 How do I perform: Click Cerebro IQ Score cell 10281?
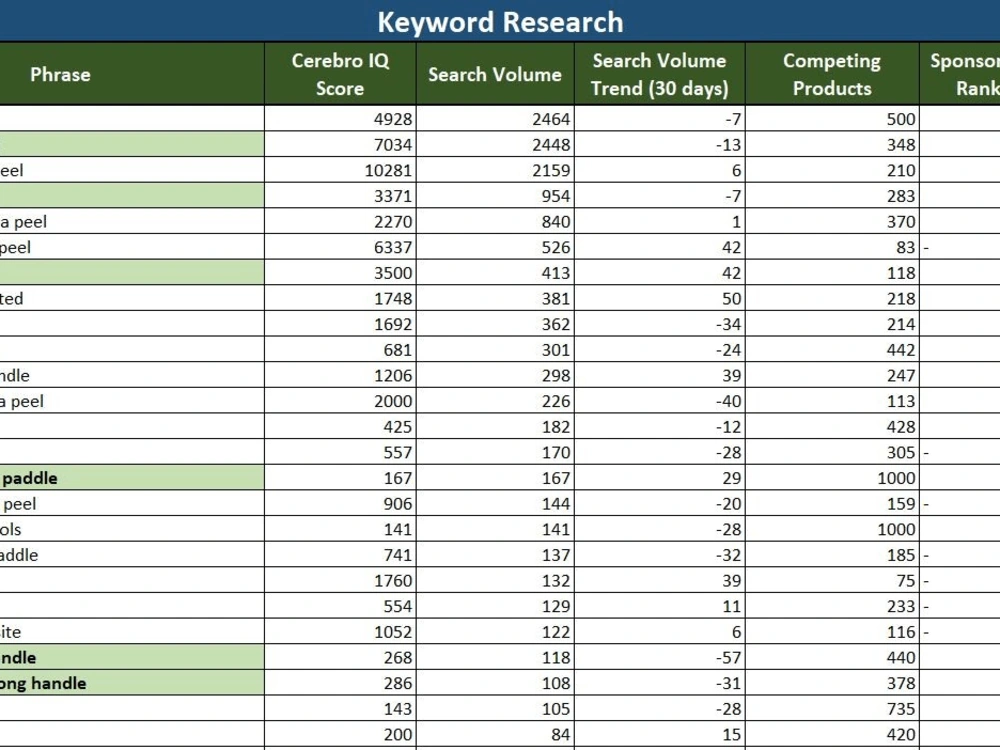[340, 170]
